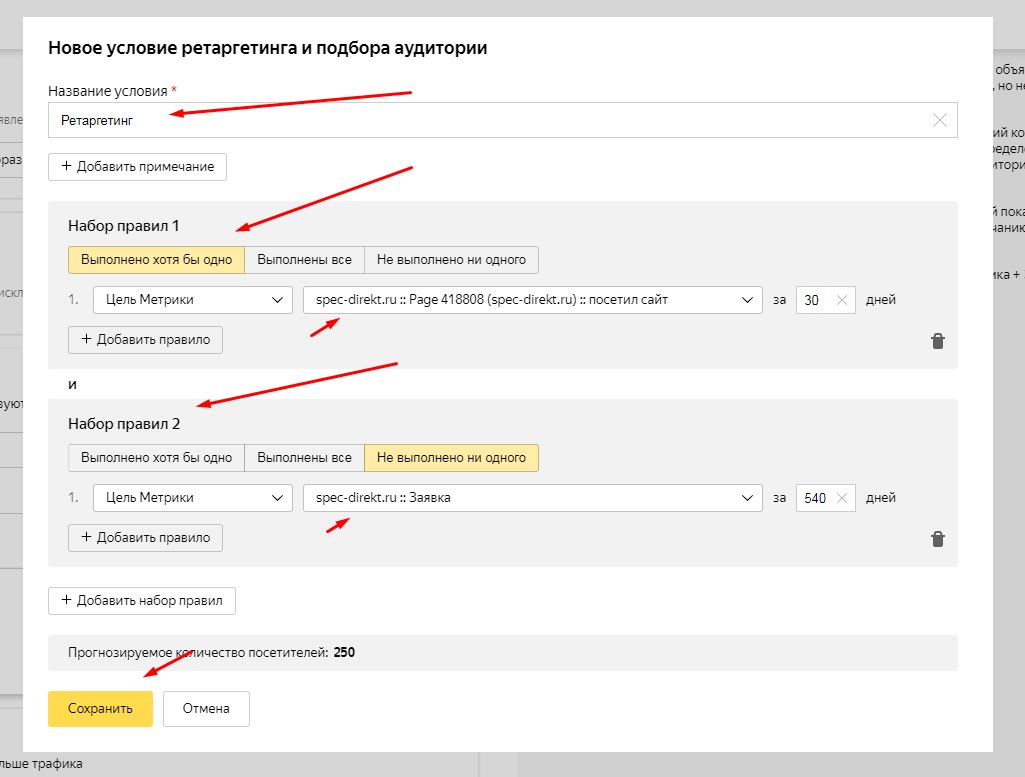Select 'Выполнены все' in rule set 2

pyautogui.click(x=304, y=458)
